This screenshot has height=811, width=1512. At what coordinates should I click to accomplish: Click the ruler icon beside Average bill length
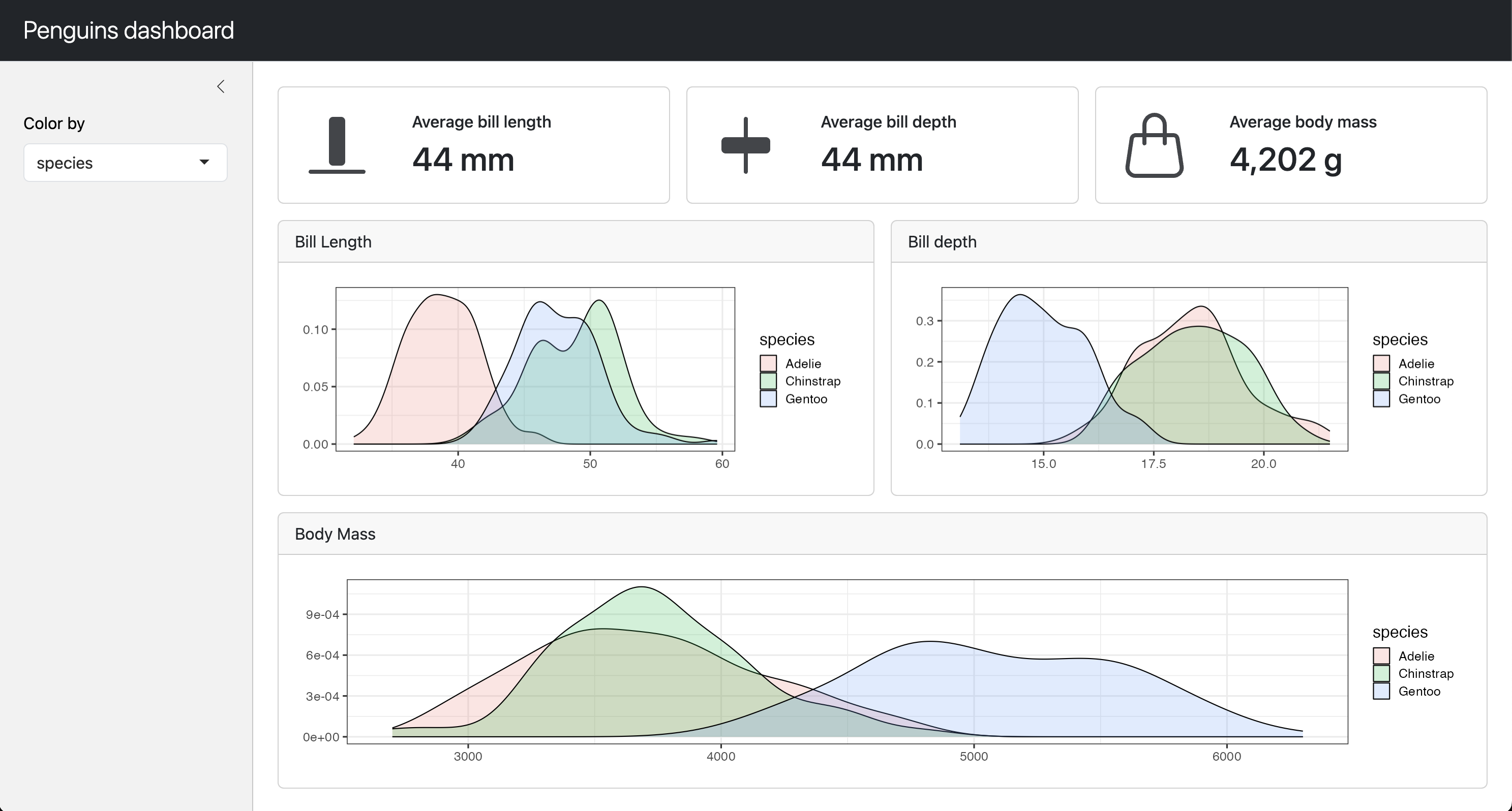(x=337, y=145)
